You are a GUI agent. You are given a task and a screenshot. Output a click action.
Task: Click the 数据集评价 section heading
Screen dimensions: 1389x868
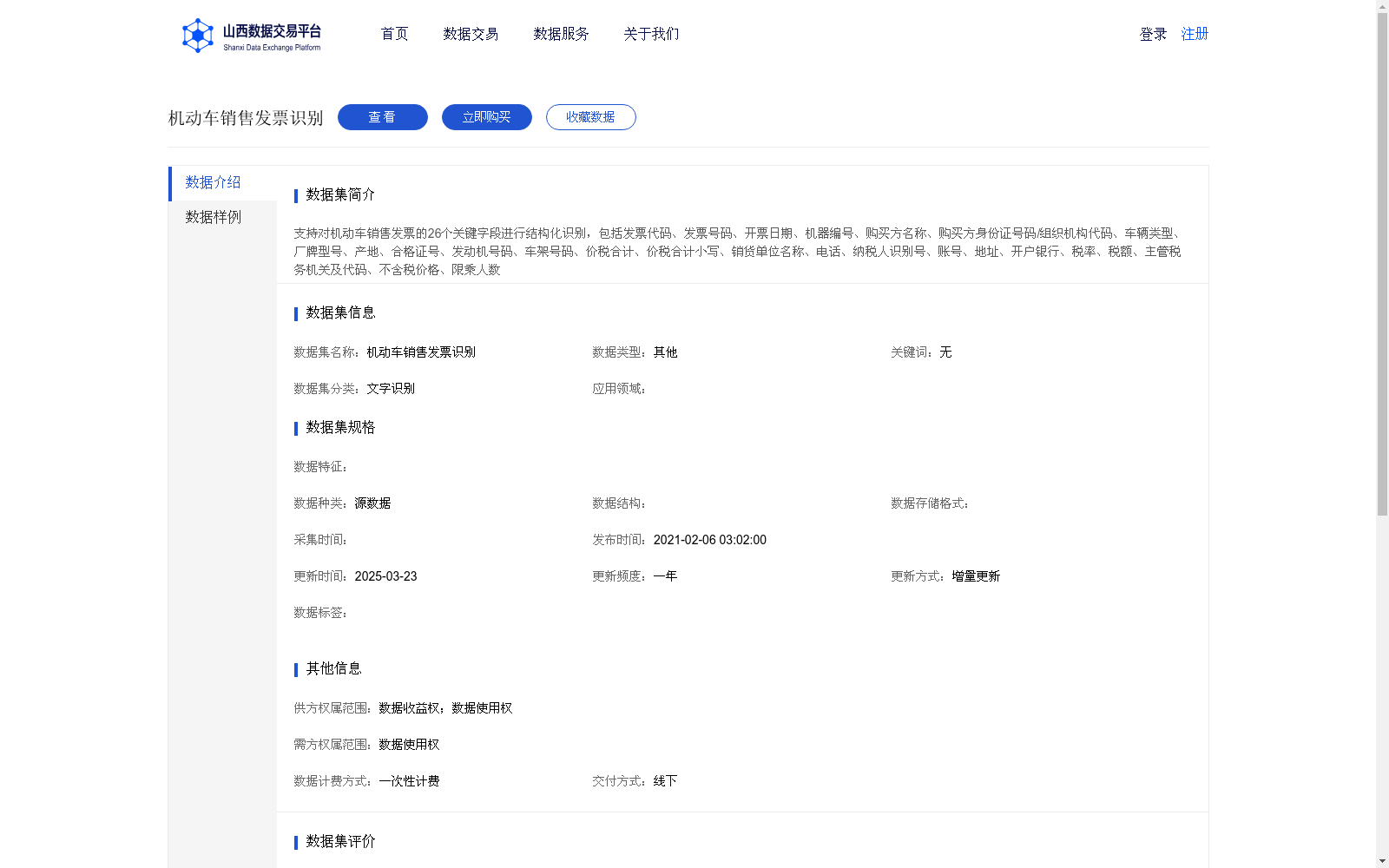coord(340,841)
